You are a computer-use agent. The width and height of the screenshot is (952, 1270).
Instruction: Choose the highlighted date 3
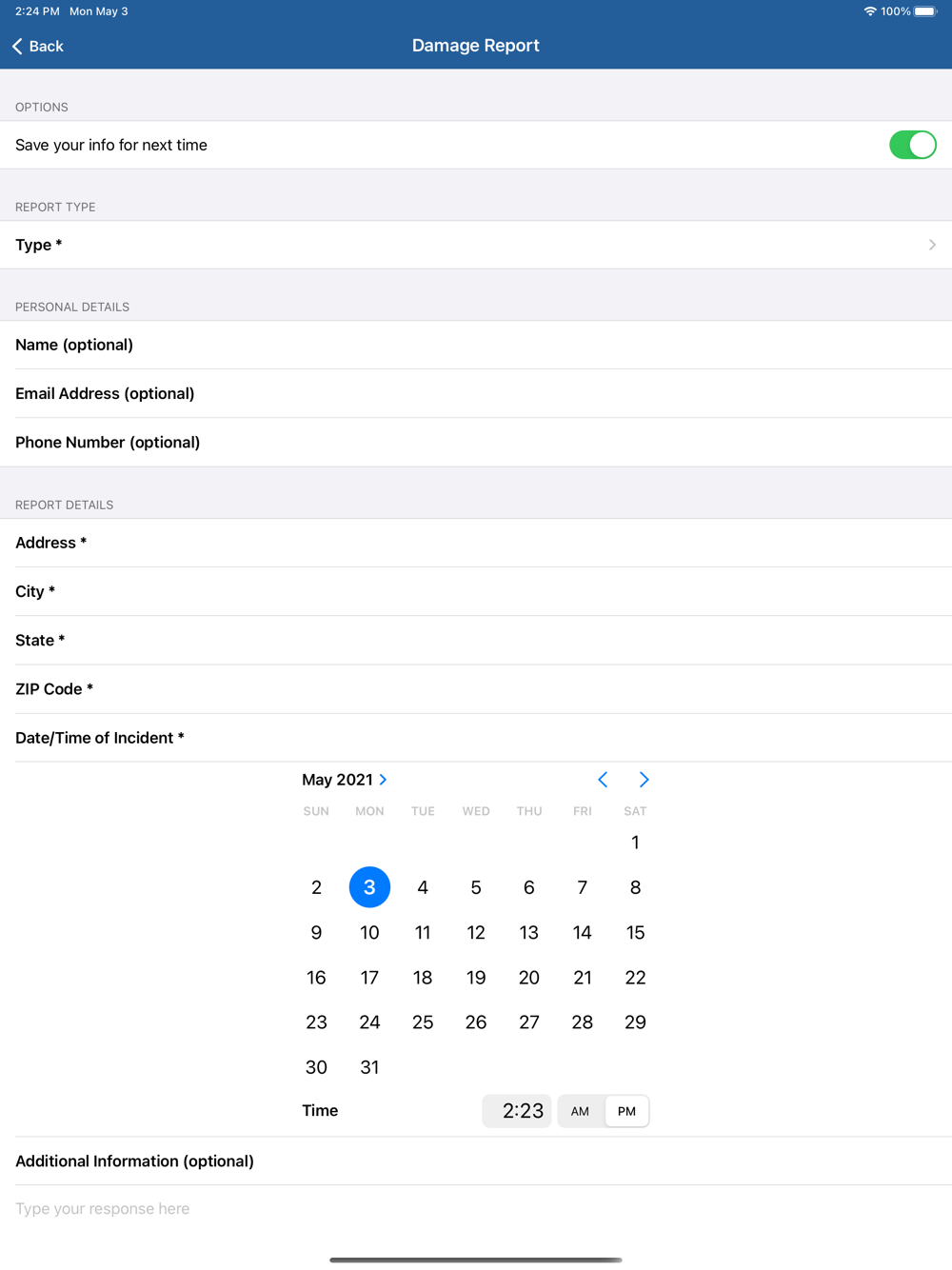click(369, 887)
